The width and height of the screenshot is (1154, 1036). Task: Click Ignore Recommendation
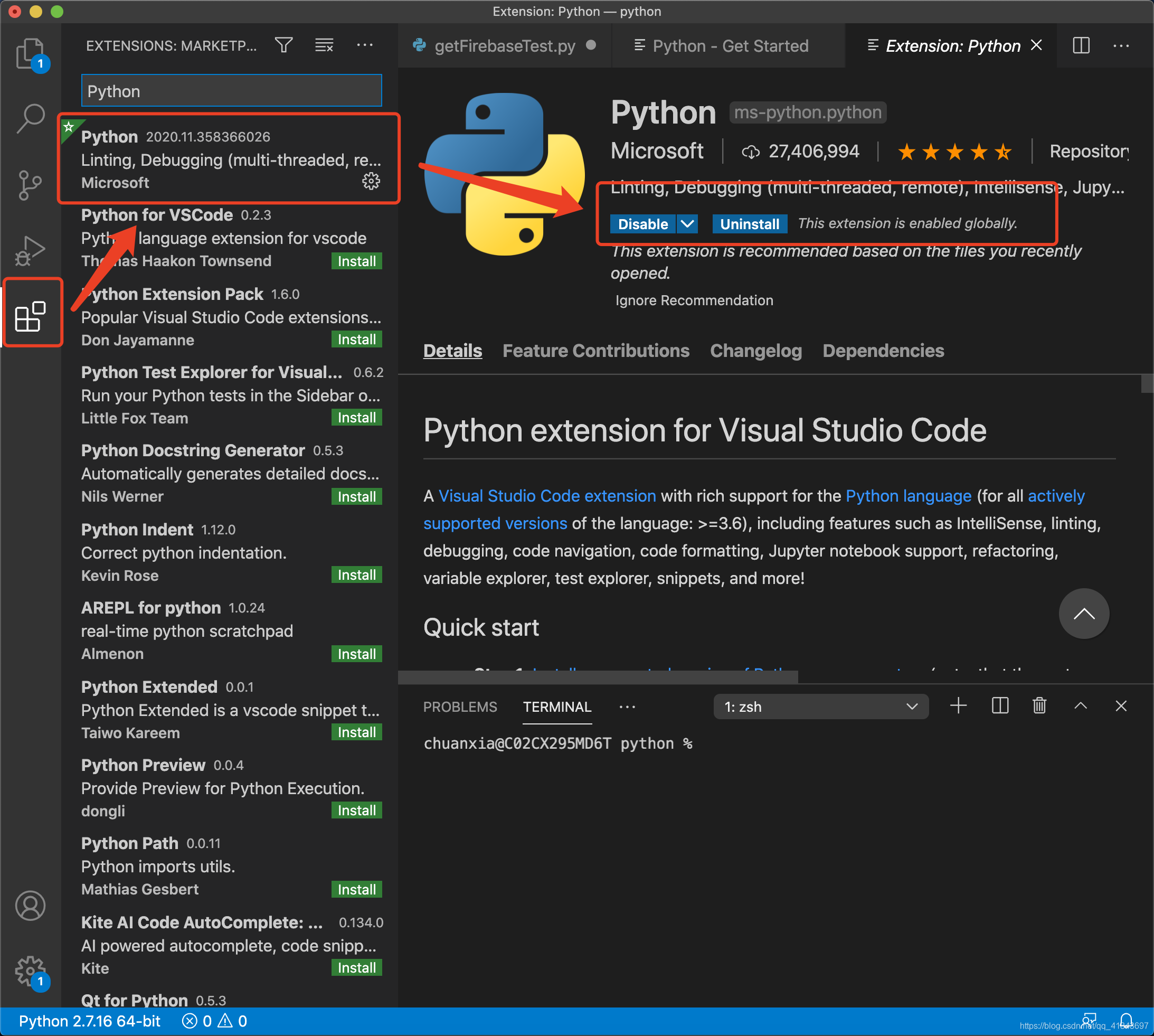pos(694,300)
